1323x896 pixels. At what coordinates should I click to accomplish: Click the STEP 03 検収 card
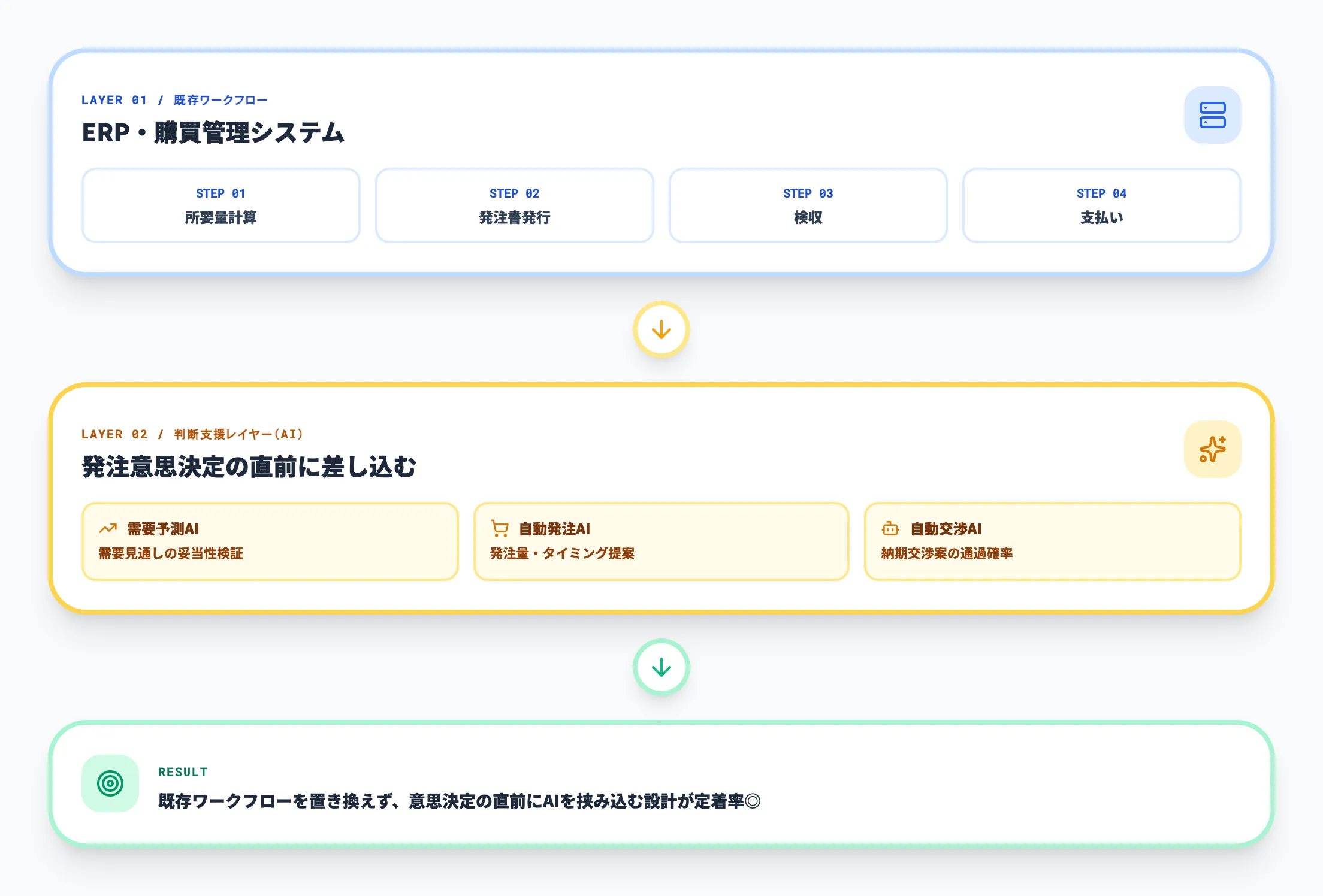[808, 205]
